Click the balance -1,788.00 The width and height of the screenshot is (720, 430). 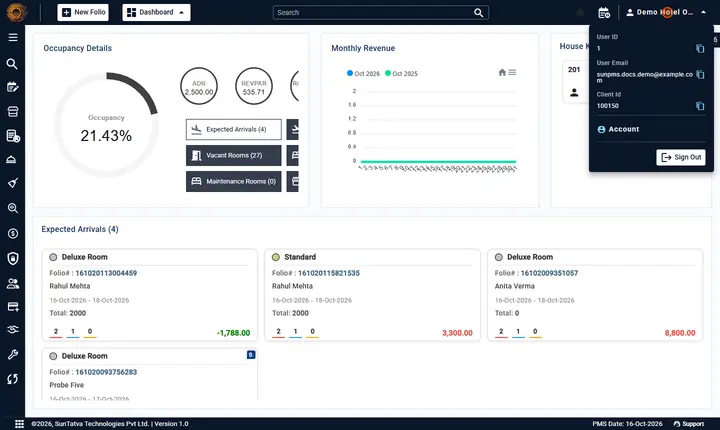tap(233, 333)
